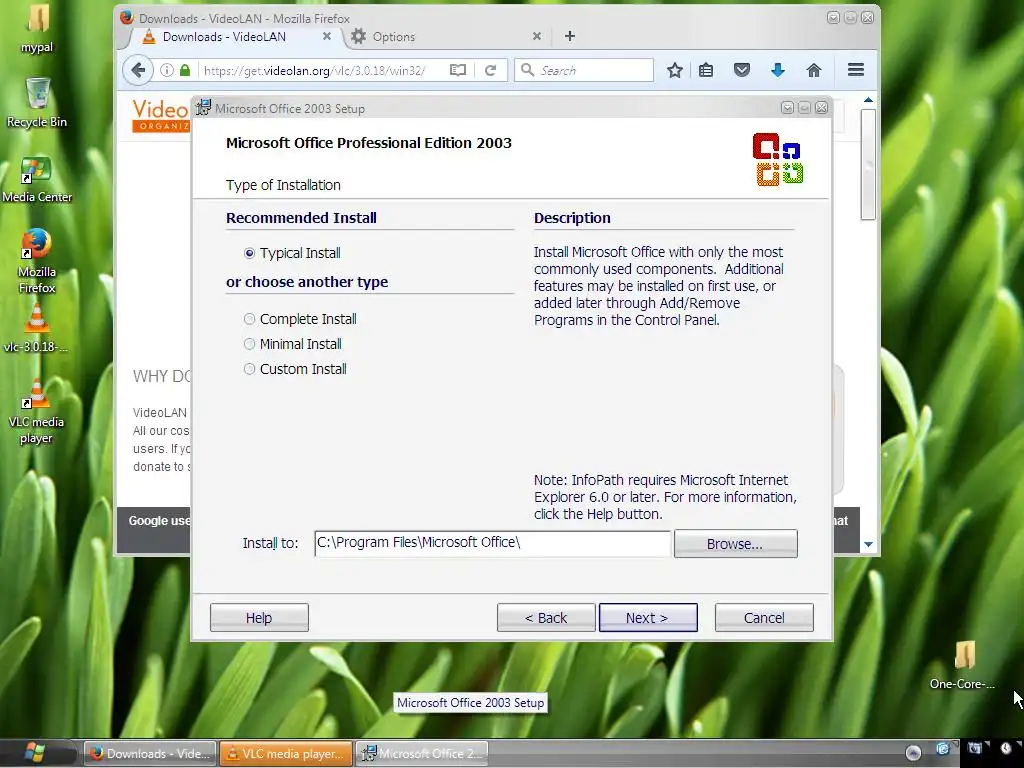
Task: Cancel the Office 2003 Setup
Action: click(764, 618)
